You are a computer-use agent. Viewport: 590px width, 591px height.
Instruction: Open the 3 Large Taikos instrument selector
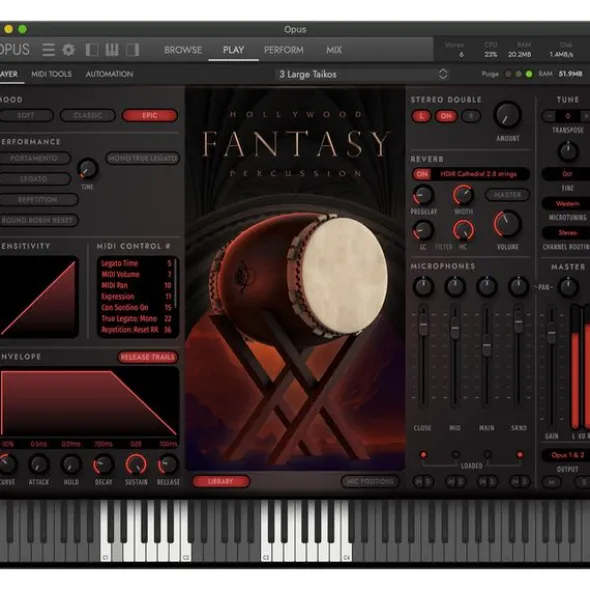point(362,74)
